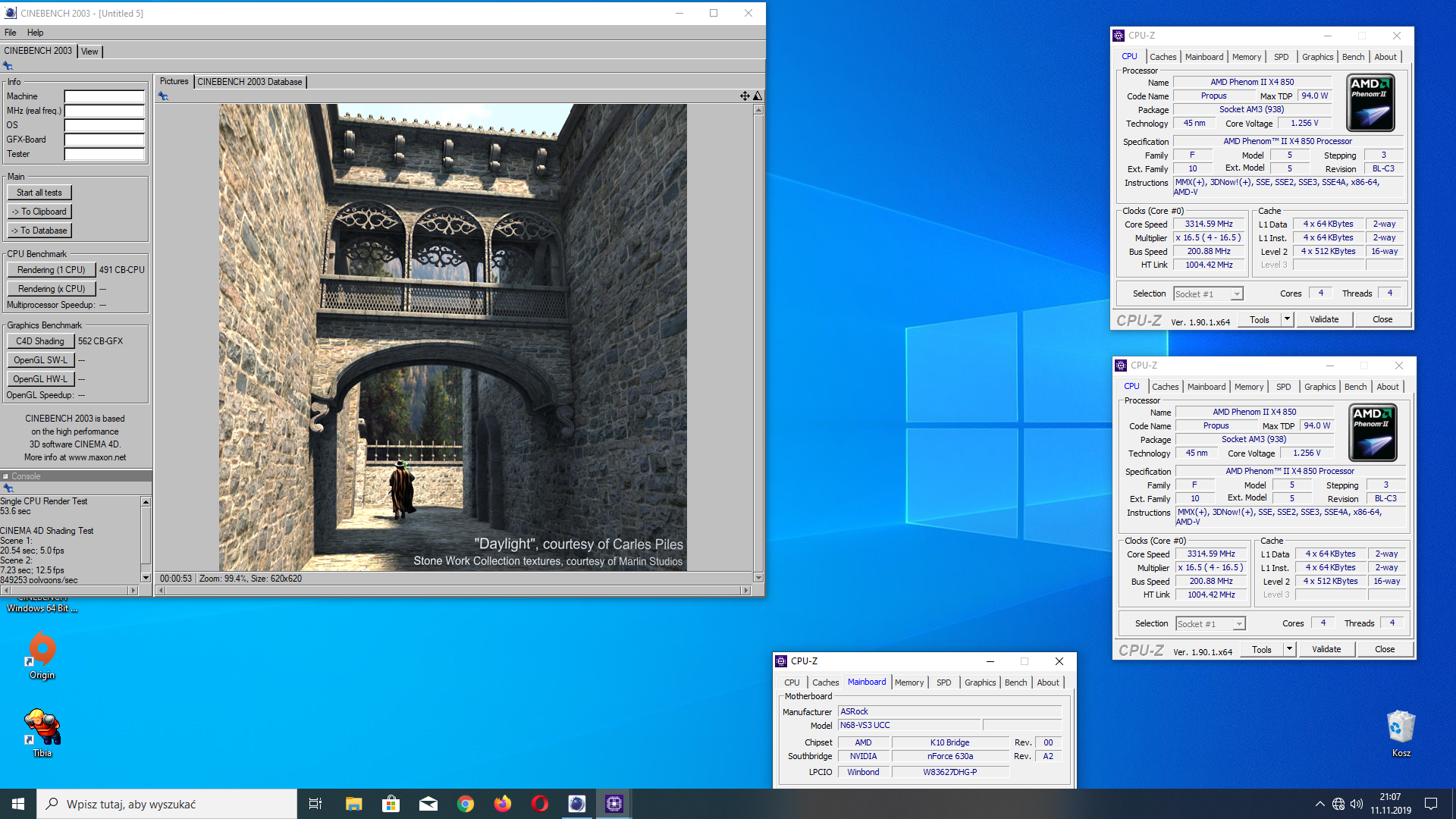Image resolution: width=1456 pixels, height=819 pixels.
Task: Open File menu in Cinebench
Action: pos(11,33)
